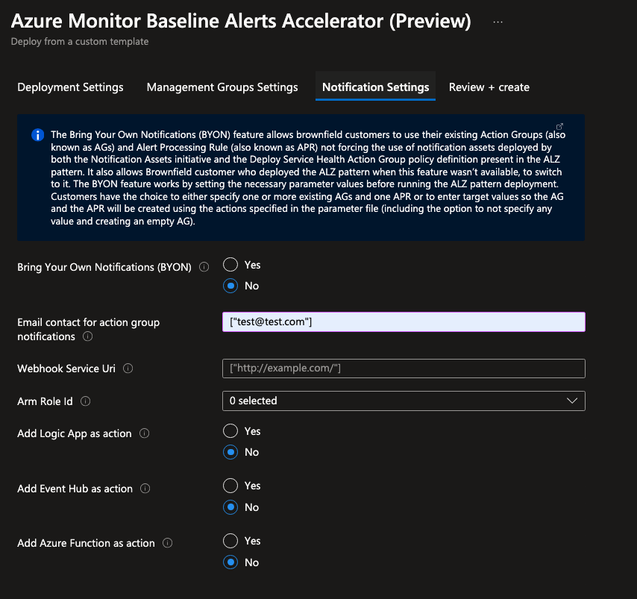This screenshot has height=599, width=637.
Task: Open the ellipsis menu next to the page title
Action: coord(498,22)
